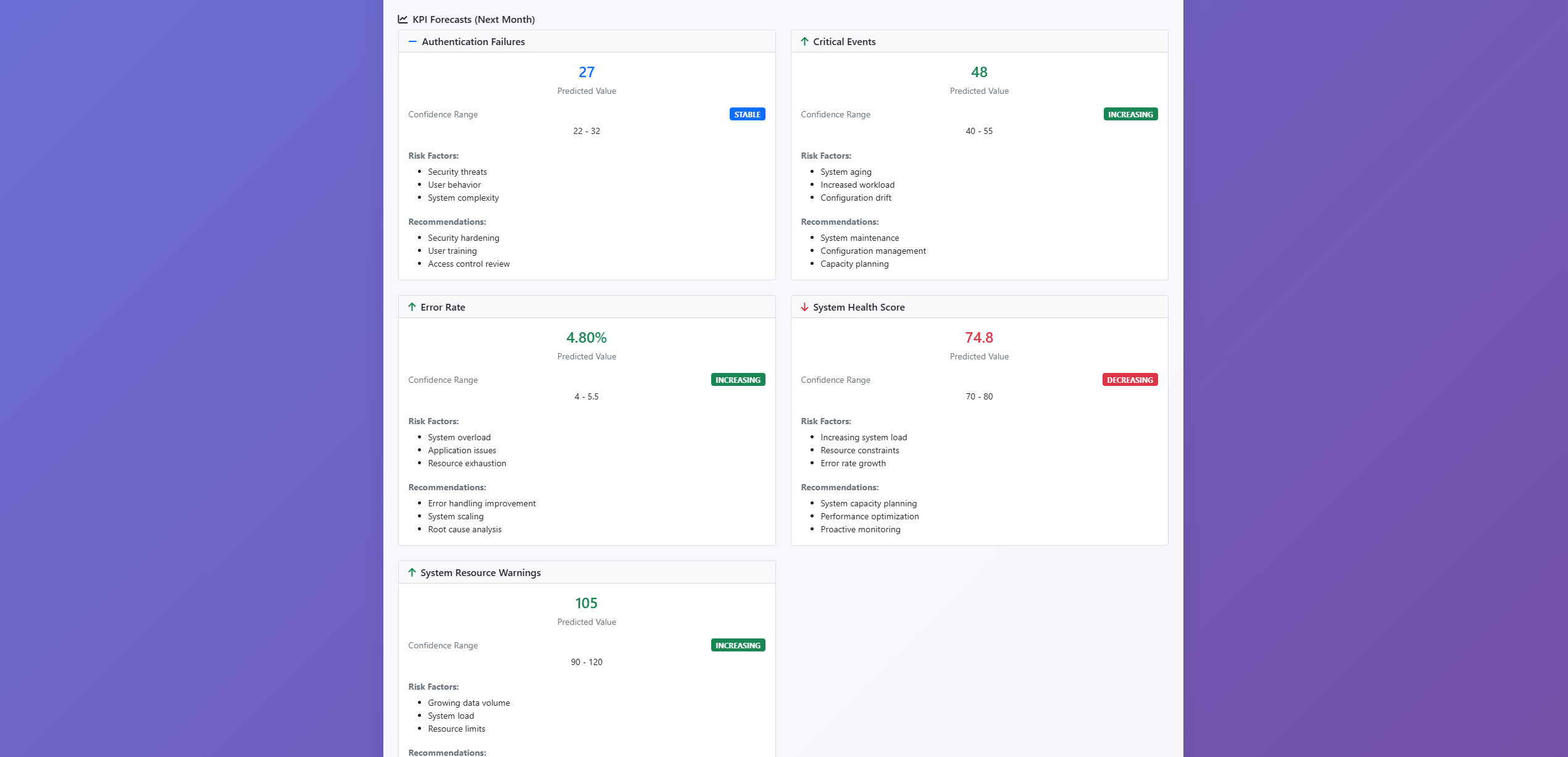
Task: Click the up arrow beside System Resource Warnings
Action: [x=412, y=572]
